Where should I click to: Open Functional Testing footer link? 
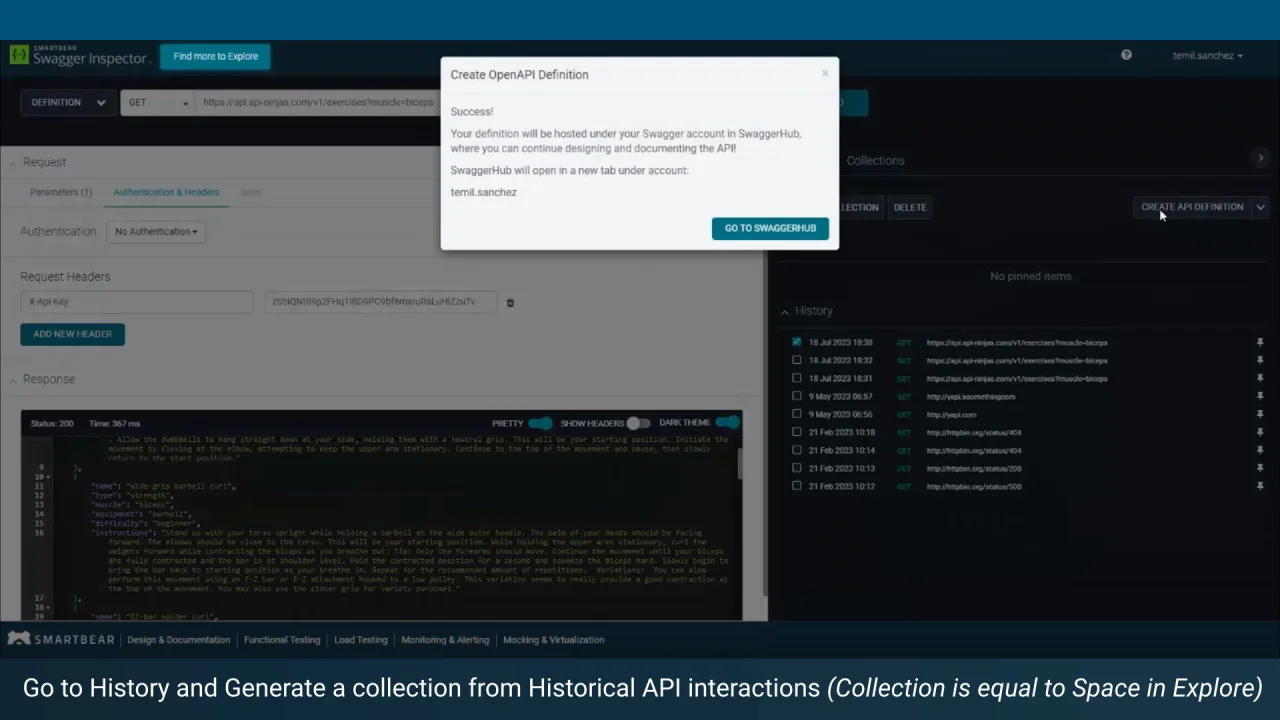282,640
